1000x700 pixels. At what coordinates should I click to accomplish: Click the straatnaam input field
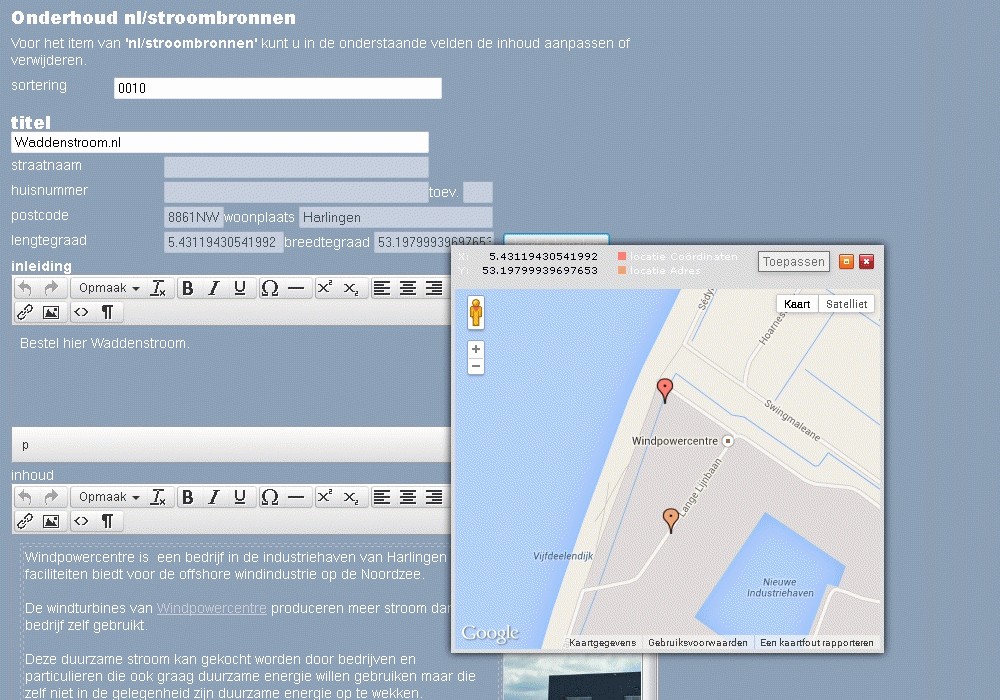pos(296,167)
